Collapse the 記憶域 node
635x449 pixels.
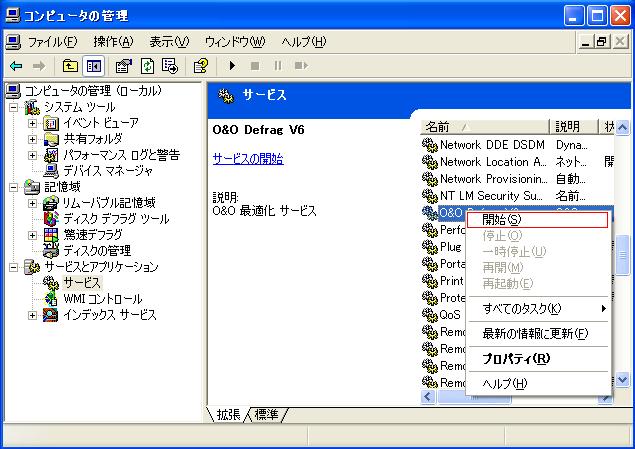coord(13,187)
